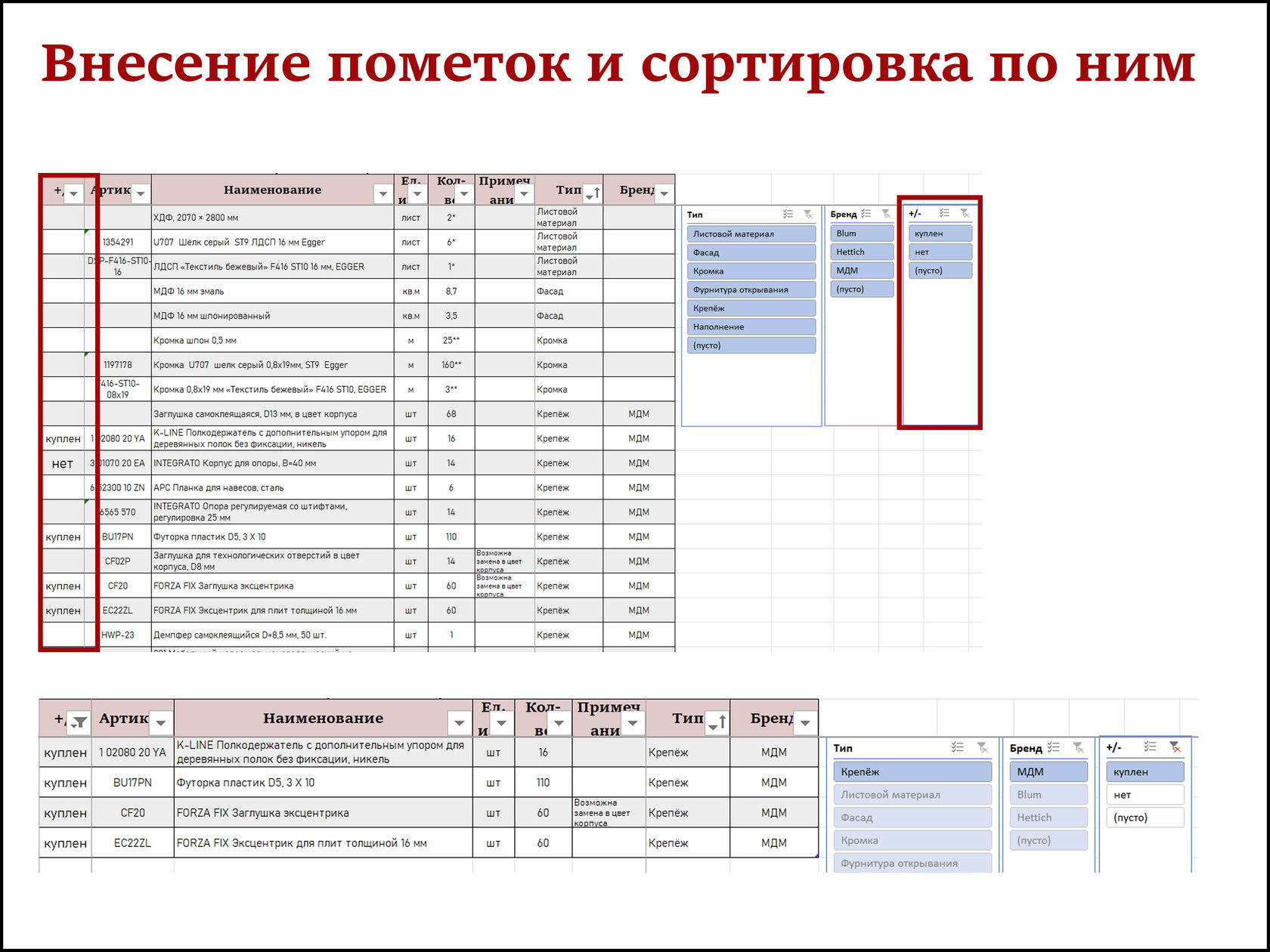Viewport: 1270px width, 952px height.
Task: Open Ед. изм filter dropdown in upper table
Action: 417,193
